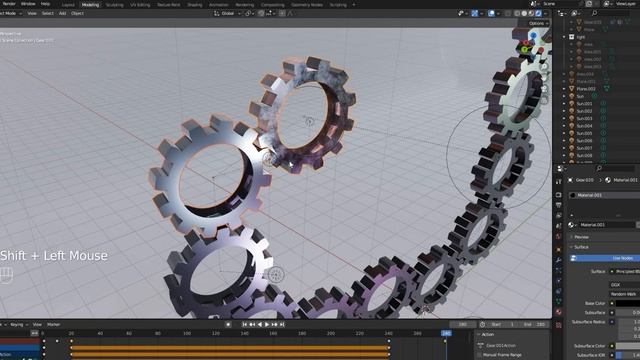The height and width of the screenshot is (360, 640).
Task: Open the Physics properties tab
Action: pyautogui.click(x=559, y=281)
